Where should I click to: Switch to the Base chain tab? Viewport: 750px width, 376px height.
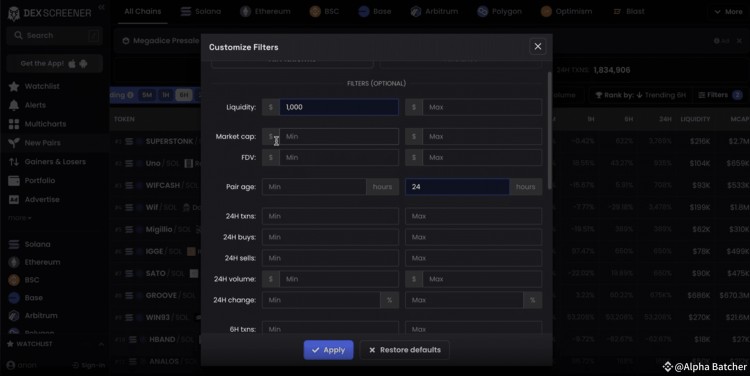coord(375,11)
